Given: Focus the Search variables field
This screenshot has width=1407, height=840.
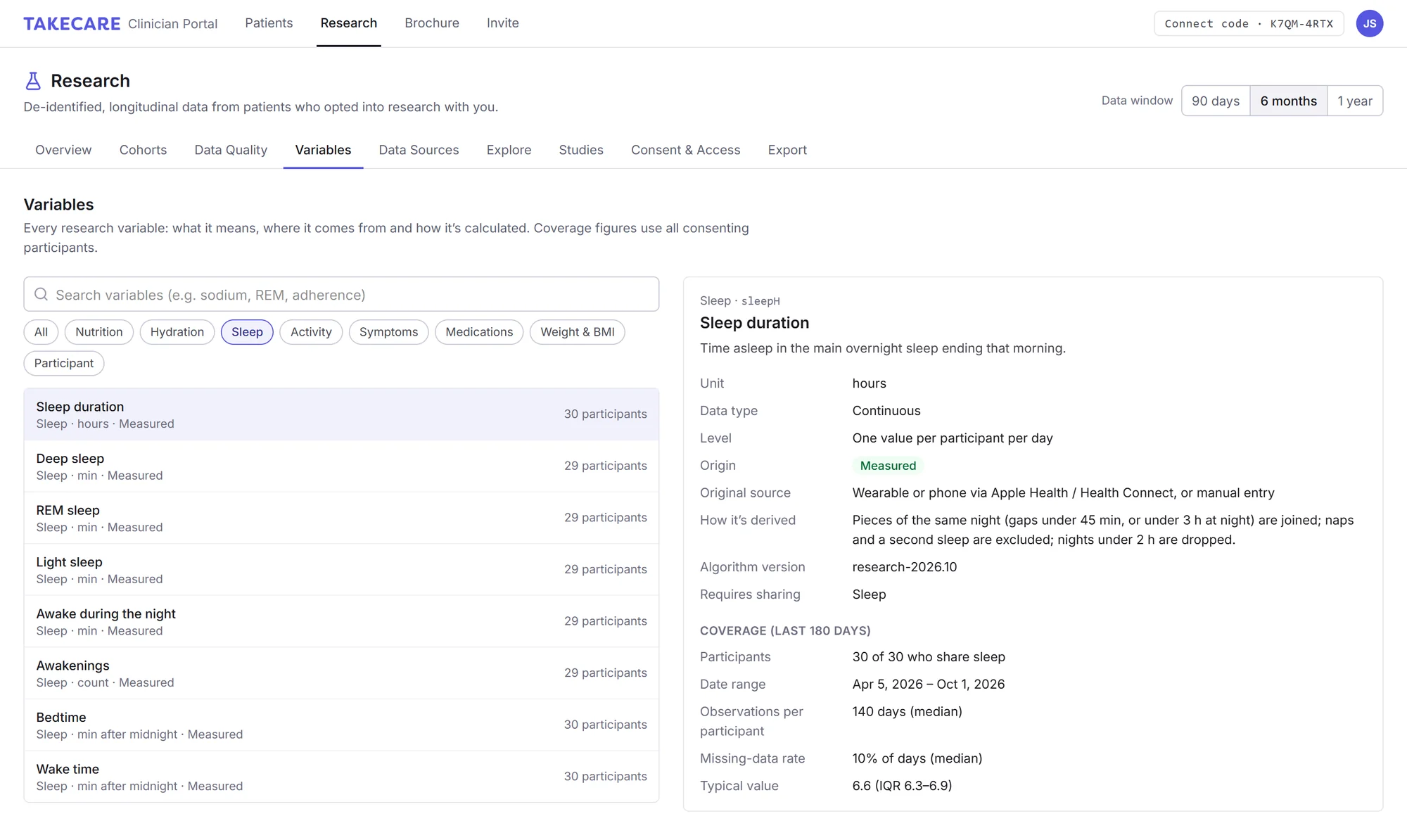Looking at the screenshot, I should (341, 294).
